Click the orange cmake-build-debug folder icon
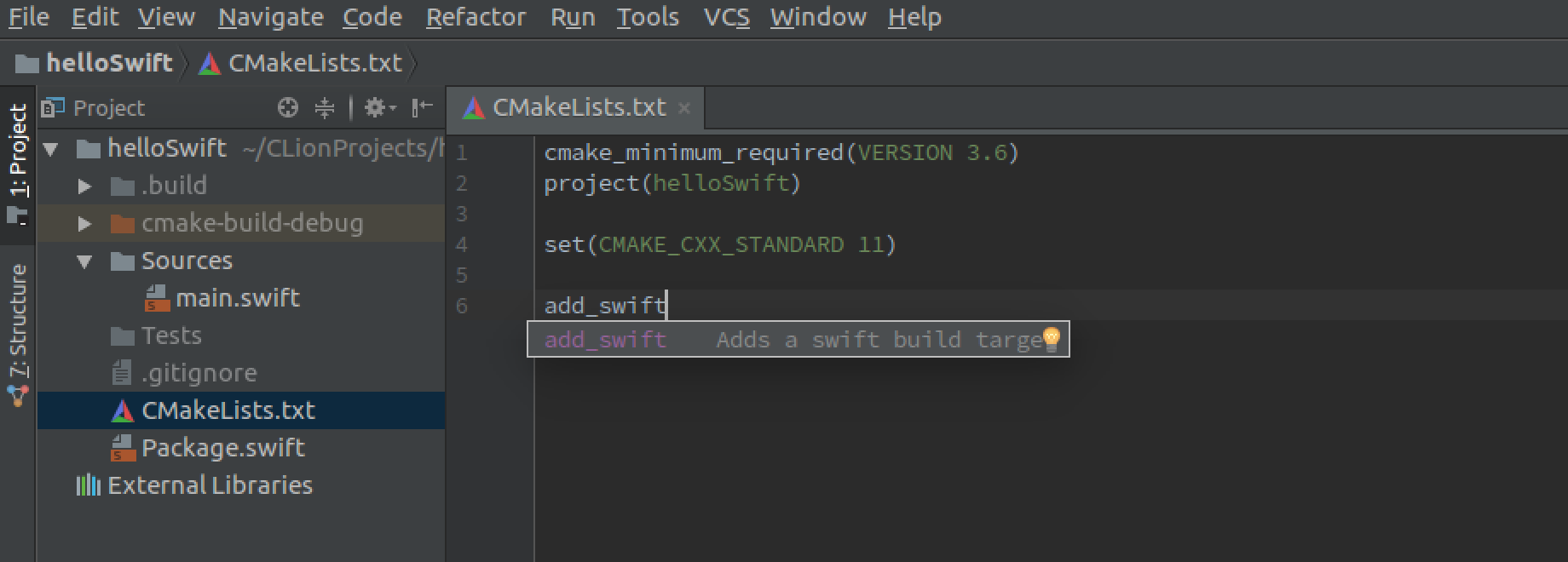The height and width of the screenshot is (562, 1568). pyautogui.click(x=123, y=224)
